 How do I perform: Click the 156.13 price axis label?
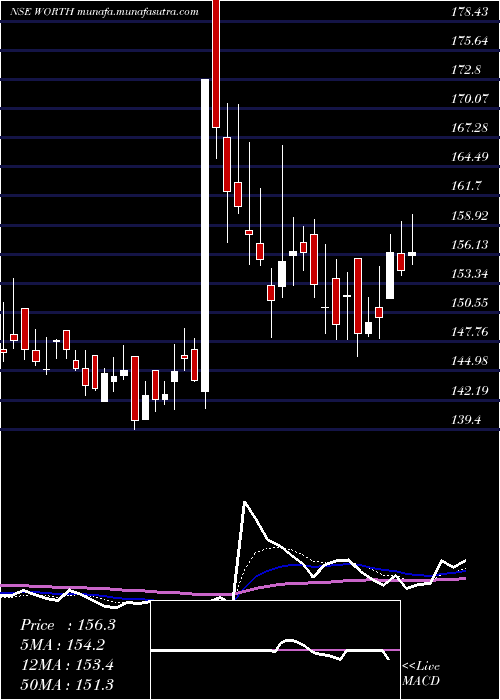tap(469, 245)
